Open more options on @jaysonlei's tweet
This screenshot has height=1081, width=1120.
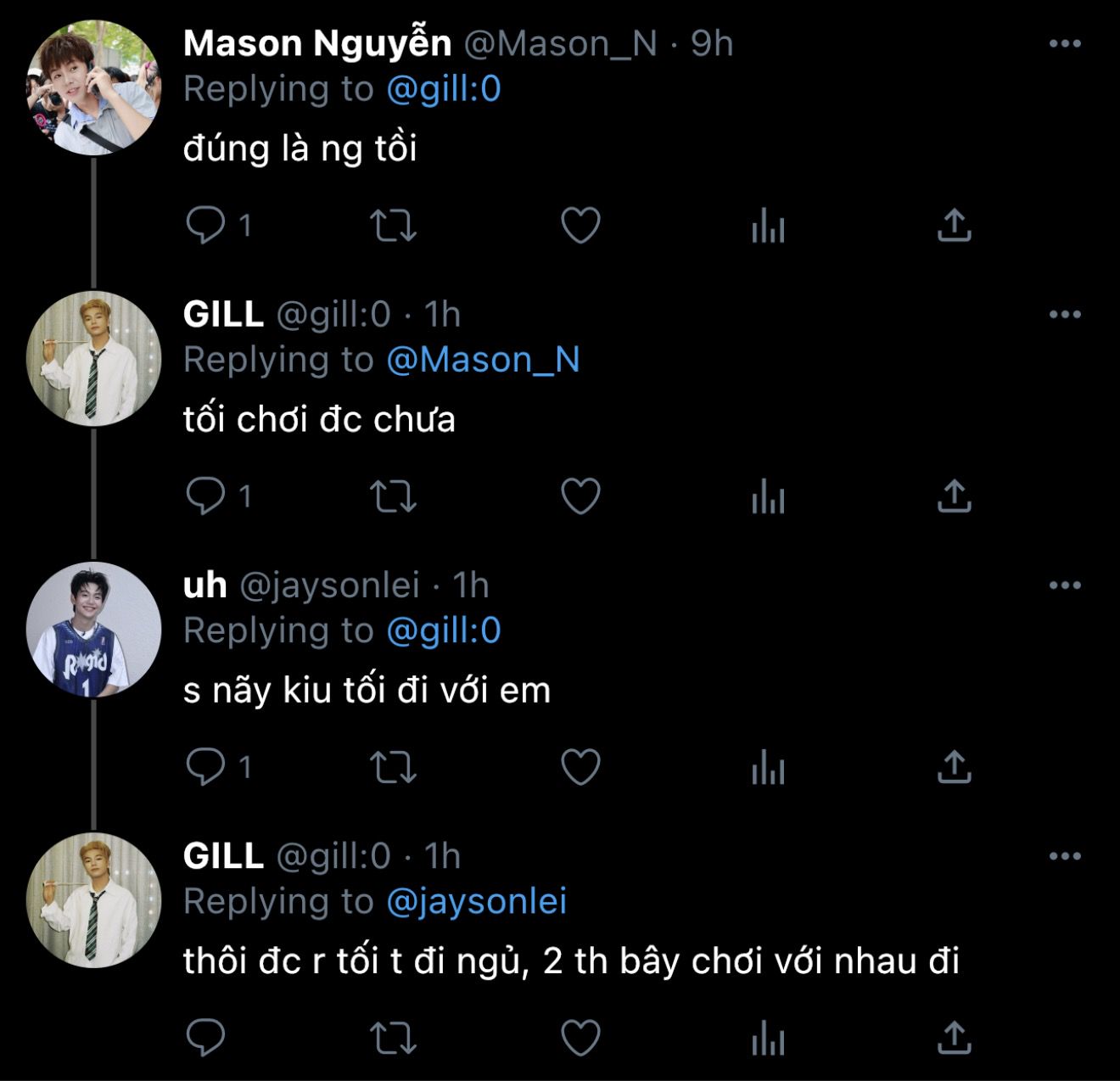[x=1065, y=585]
